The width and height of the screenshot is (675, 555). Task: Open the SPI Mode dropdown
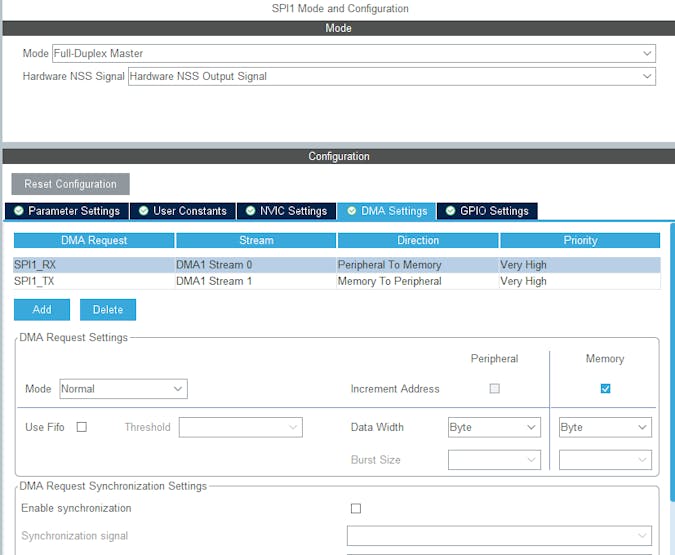353,53
